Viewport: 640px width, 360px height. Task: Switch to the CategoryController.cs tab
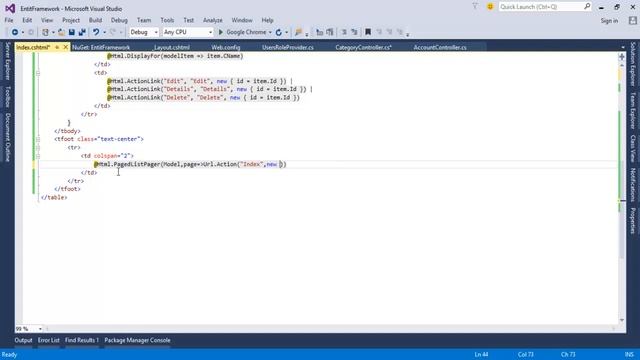click(x=363, y=47)
